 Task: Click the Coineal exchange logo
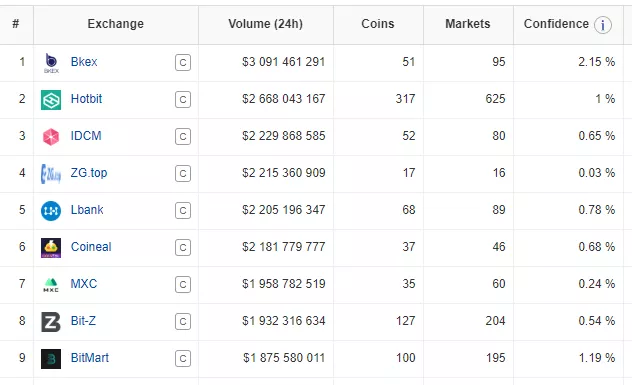pos(51,248)
